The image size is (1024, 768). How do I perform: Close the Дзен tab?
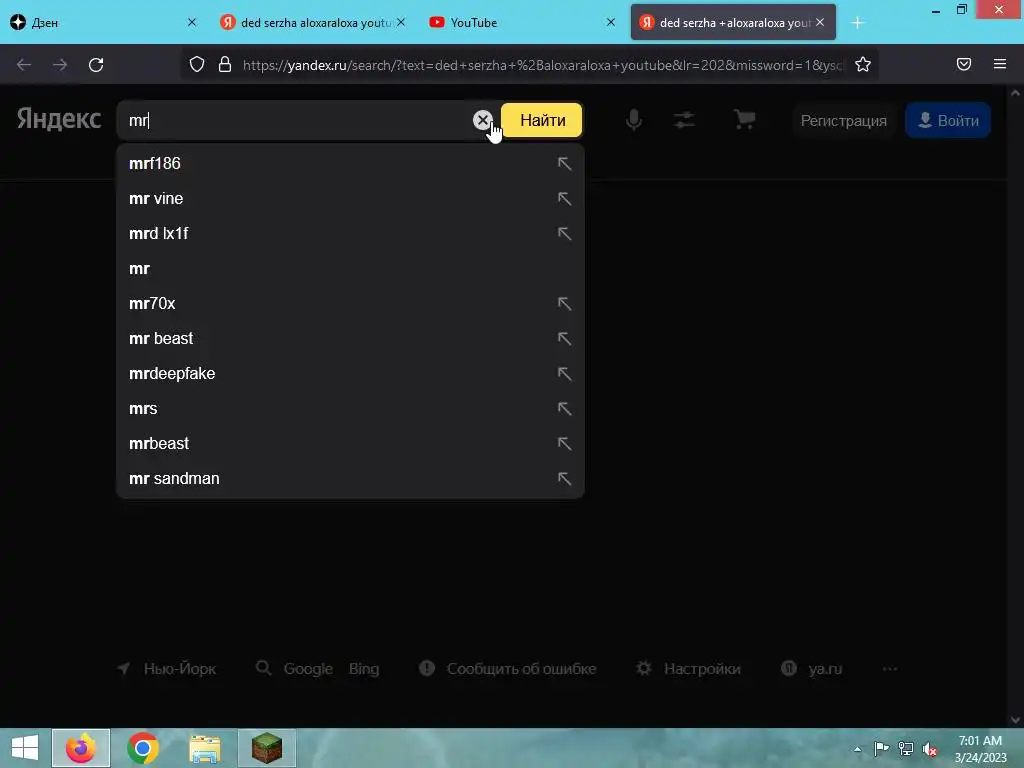191,22
